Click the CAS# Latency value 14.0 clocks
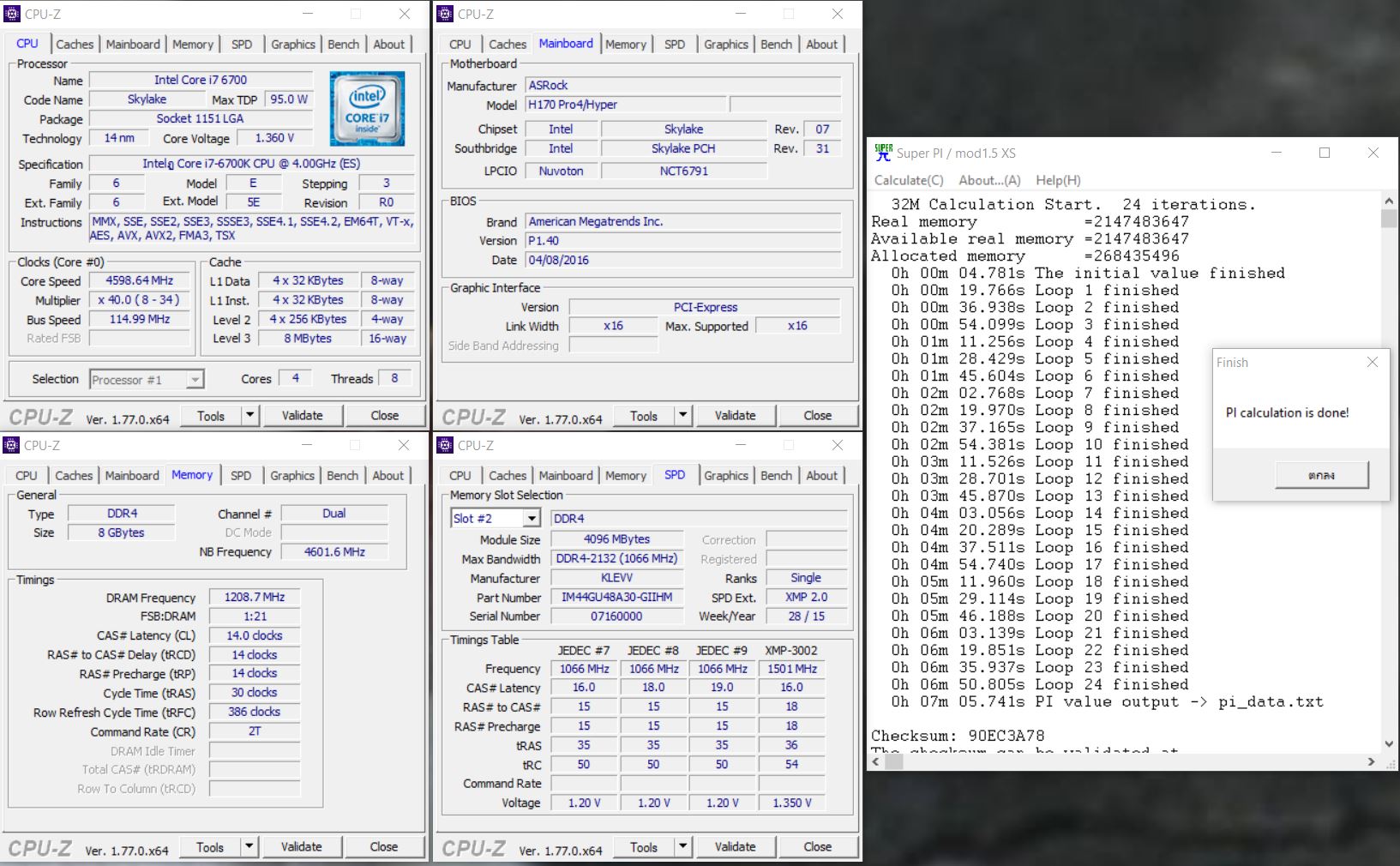 pos(255,635)
